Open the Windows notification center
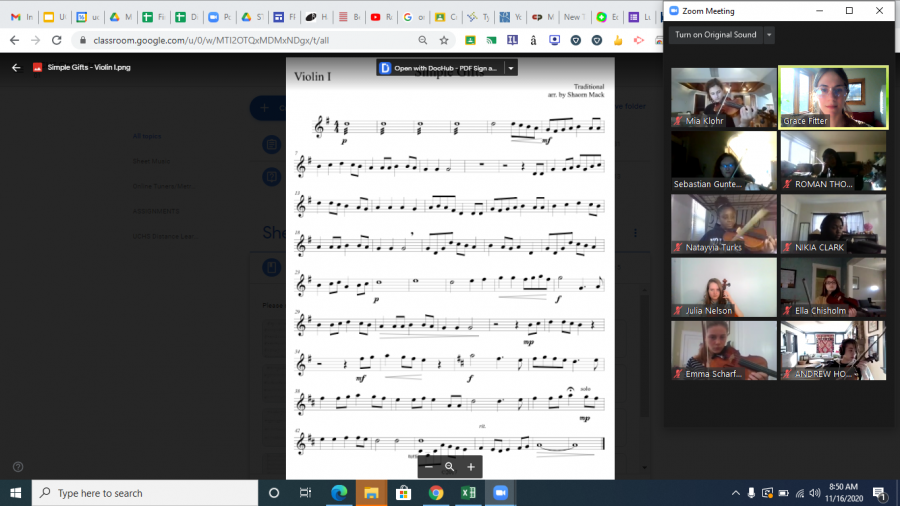900x506 pixels. coord(880,493)
